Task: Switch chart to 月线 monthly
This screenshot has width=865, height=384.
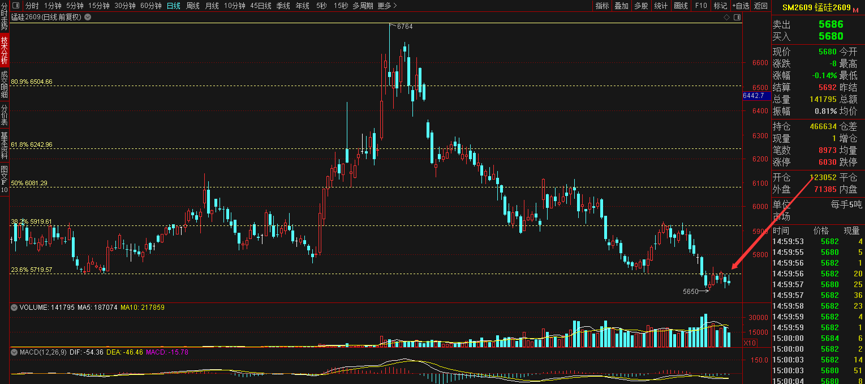Action: click(211, 6)
